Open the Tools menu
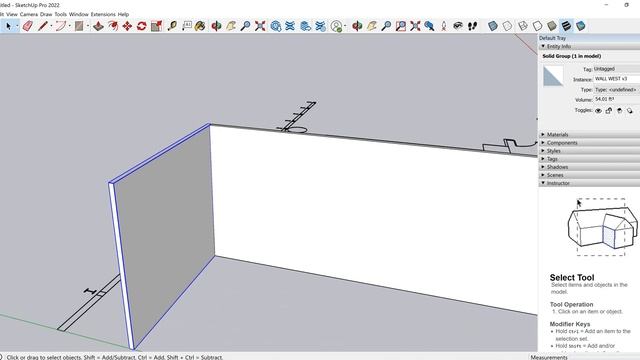The height and width of the screenshot is (360, 640). 60,14
